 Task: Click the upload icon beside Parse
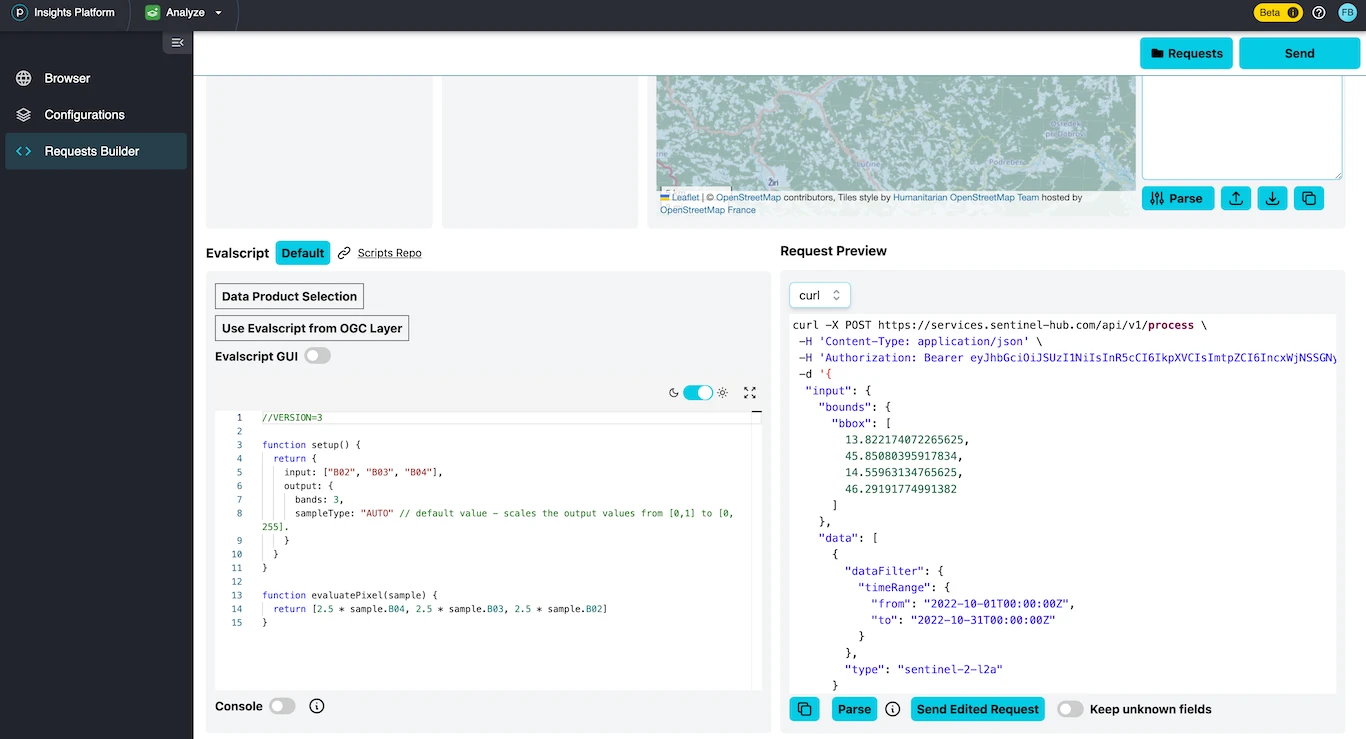click(x=1235, y=198)
